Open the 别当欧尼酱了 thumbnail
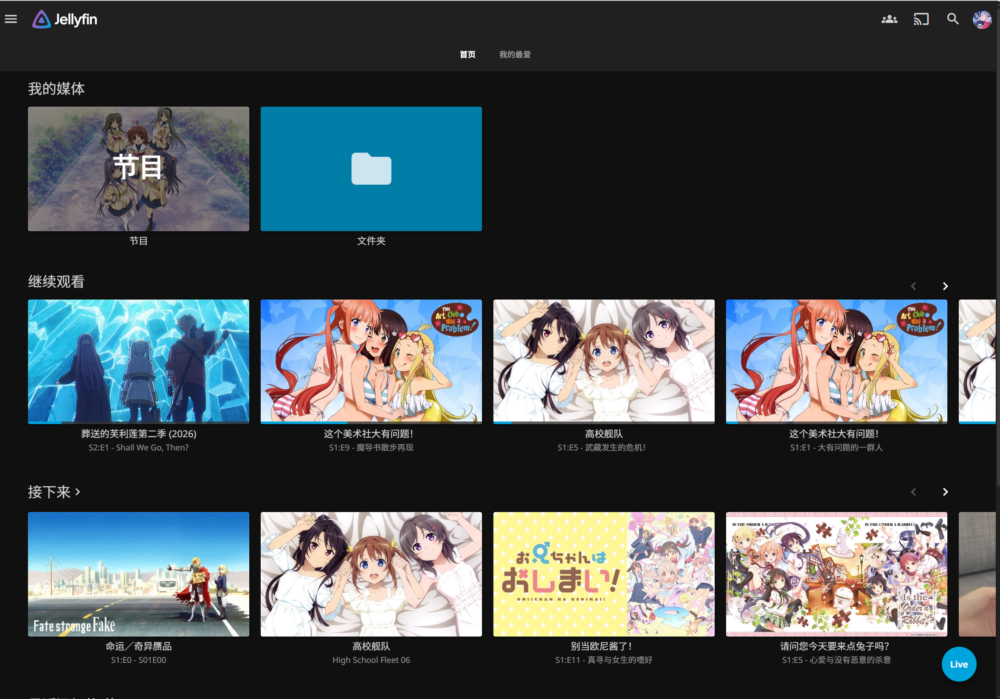Image resolution: width=1000 pixels, height=699 pixels. (604, 574)
